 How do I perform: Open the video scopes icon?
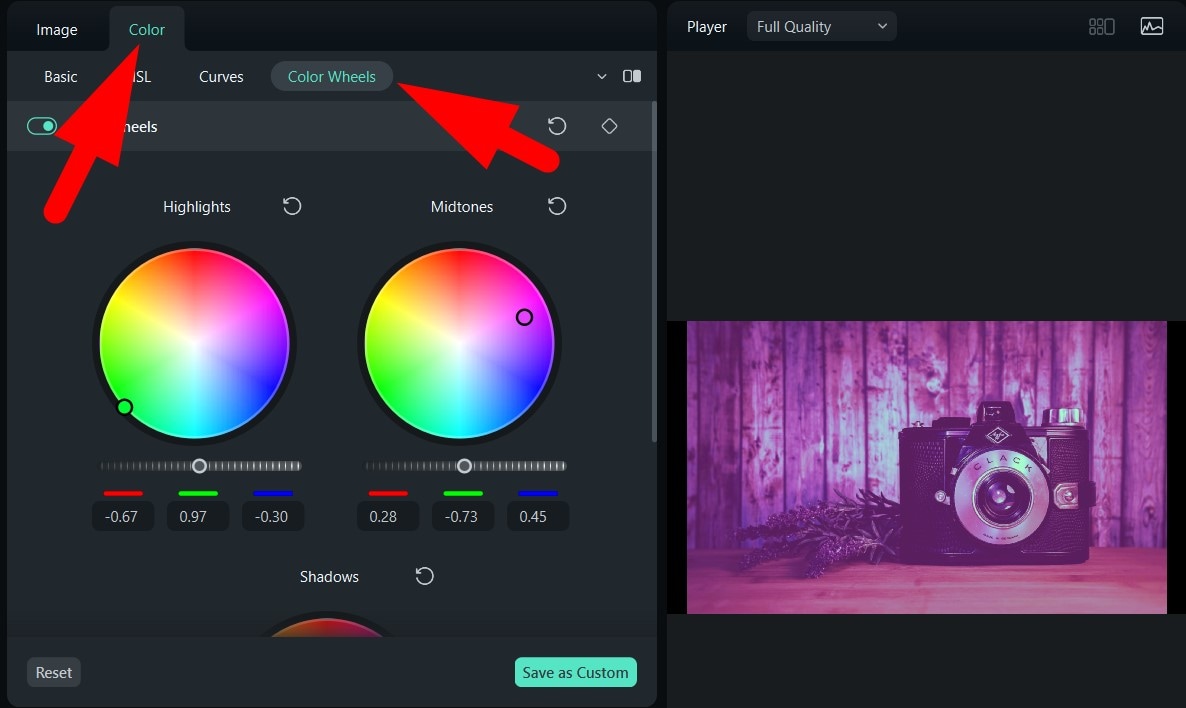tap(1151, 26)
